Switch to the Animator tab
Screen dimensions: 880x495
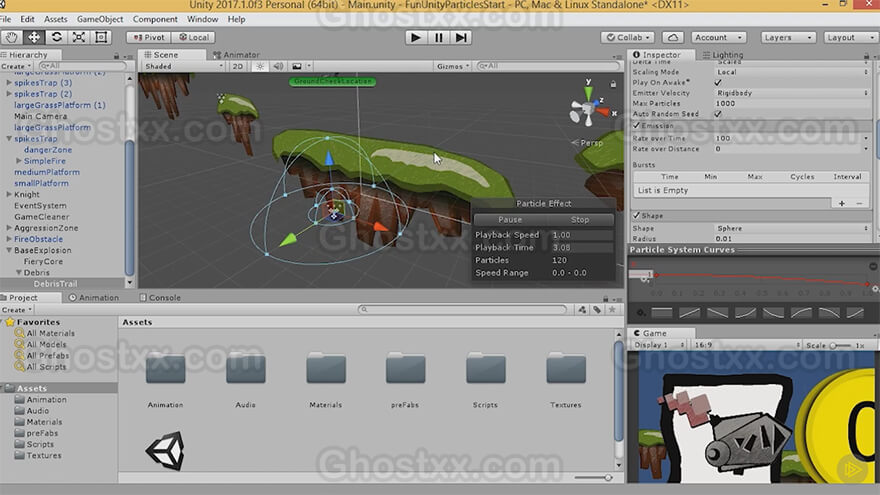point(236,55)
